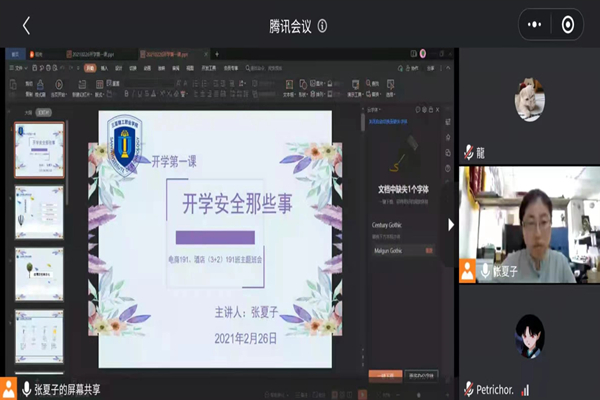Screen dimensions: 600x400
Task: Click the outlined button beside orange download
Action: click(x=421, y=376)
